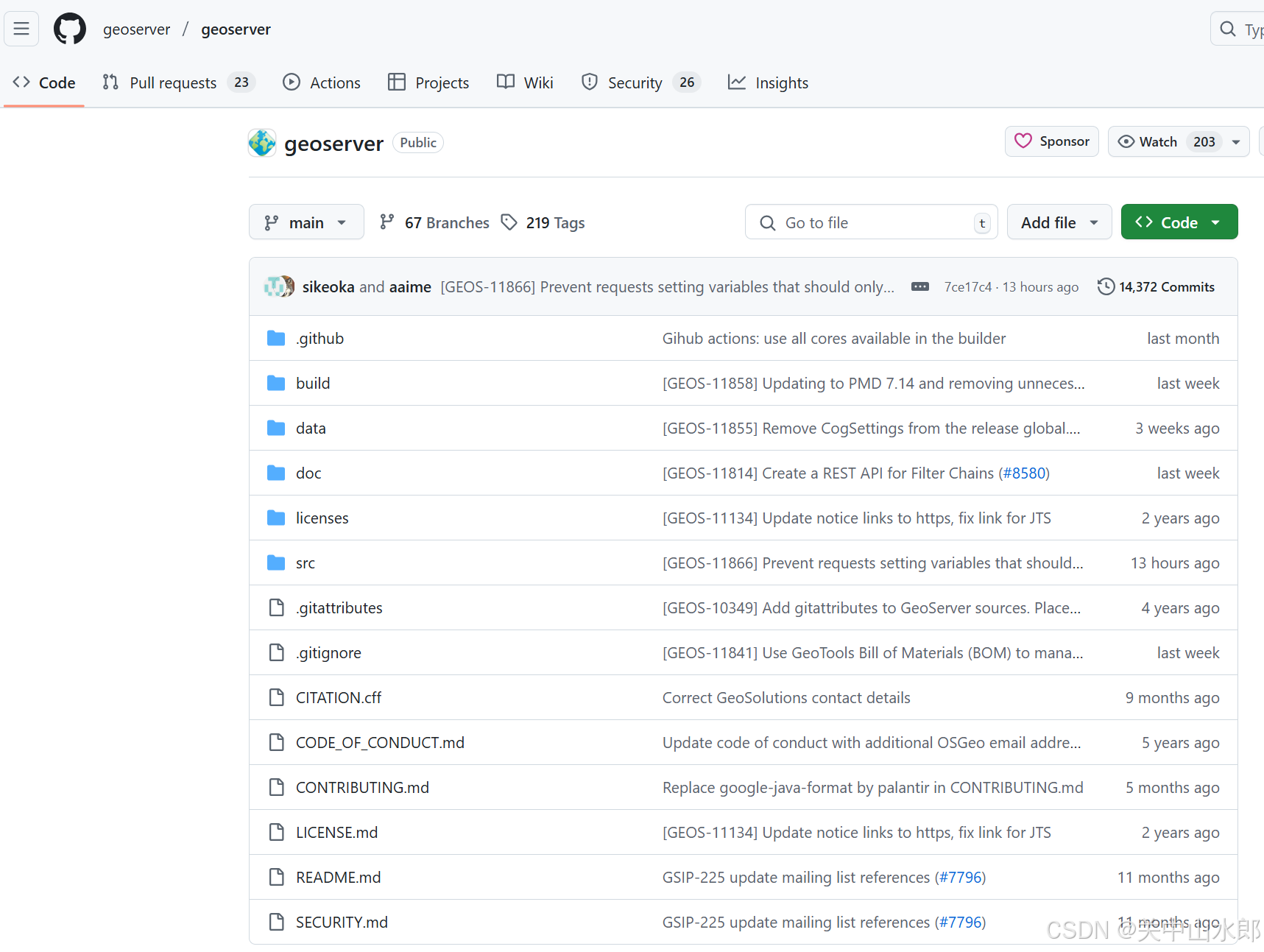Click the Wiki book icon

(505, 82)
